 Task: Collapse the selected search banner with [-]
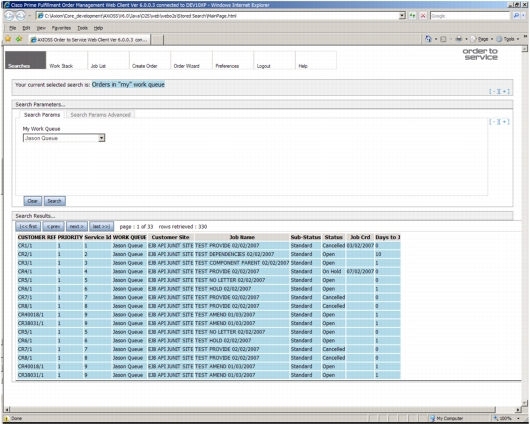pyautogui.click(x=493, y=91)
